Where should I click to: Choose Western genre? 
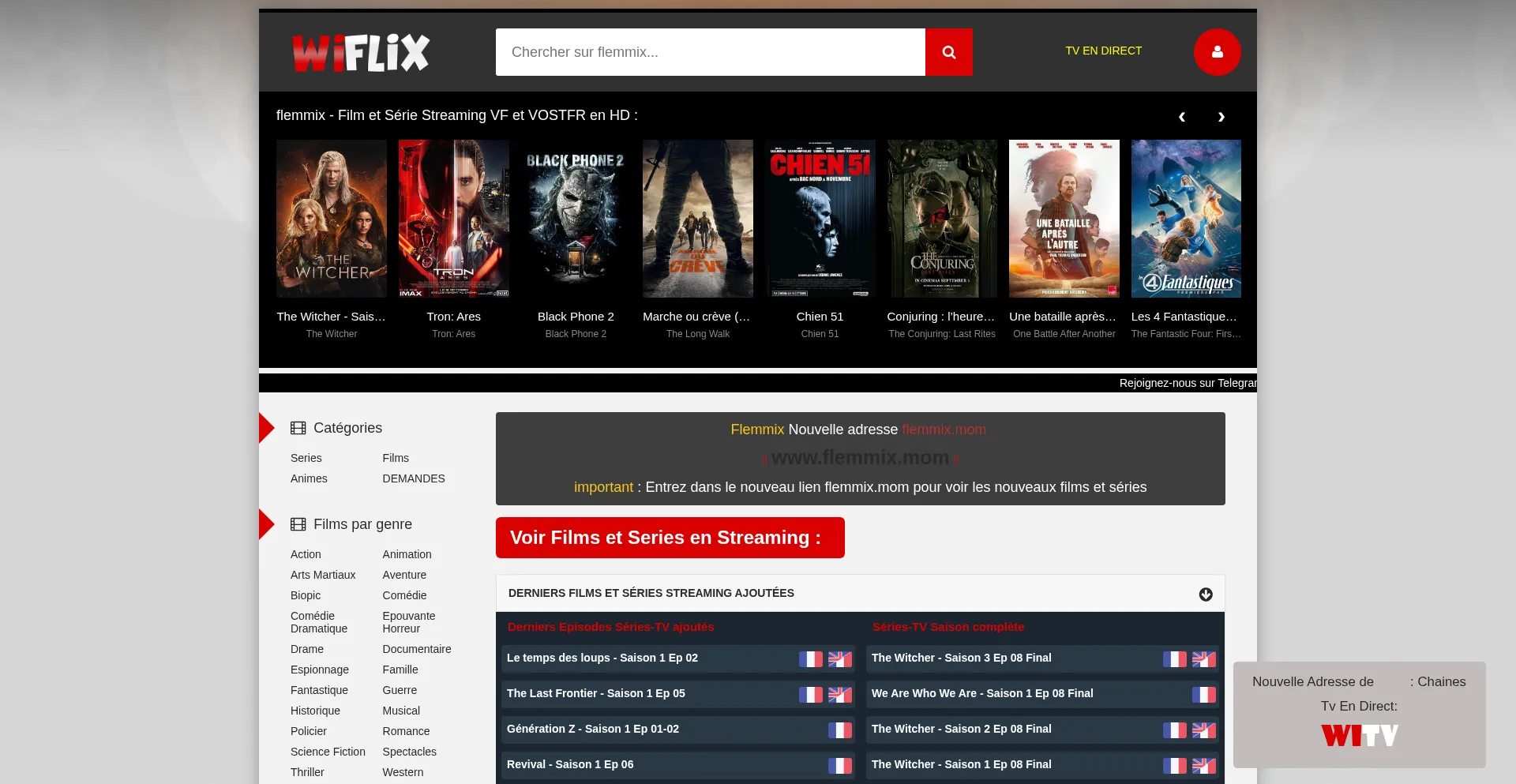tap(403, 772)
